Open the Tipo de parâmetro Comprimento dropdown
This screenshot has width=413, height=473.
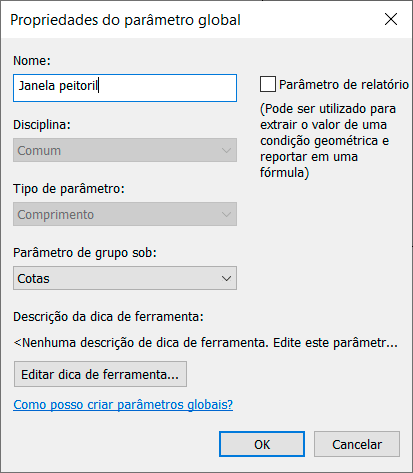click(125, 214)
